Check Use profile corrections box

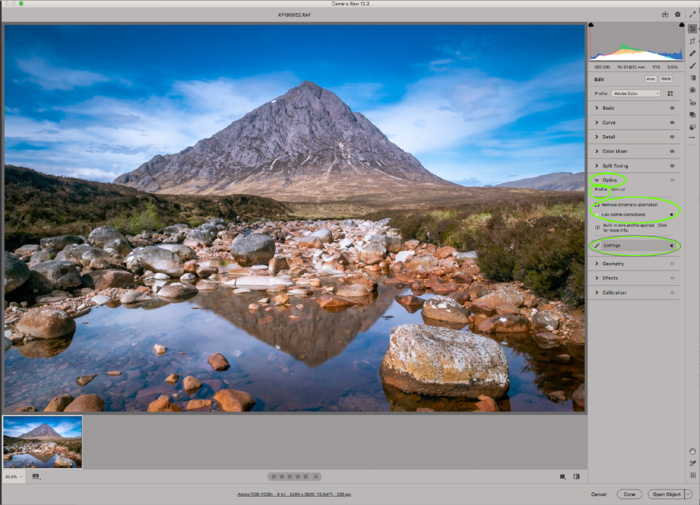point(597,214)
